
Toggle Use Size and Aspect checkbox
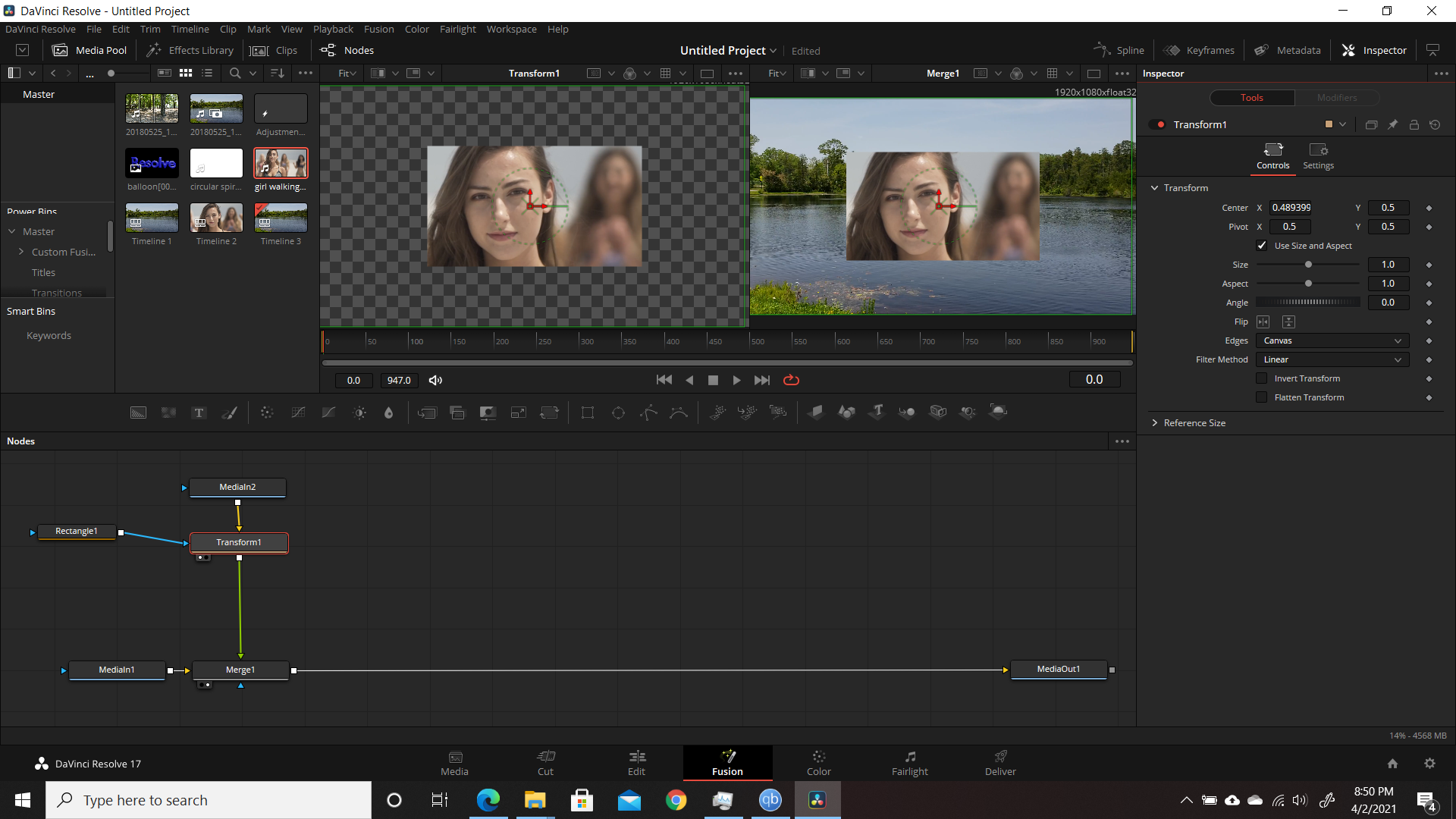[x=1262, y=246]
